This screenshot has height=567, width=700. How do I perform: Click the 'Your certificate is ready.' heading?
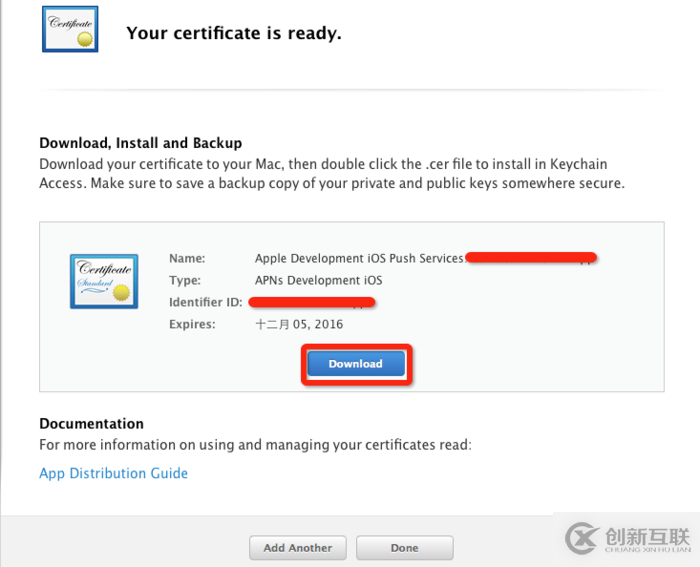click(233, 33)
